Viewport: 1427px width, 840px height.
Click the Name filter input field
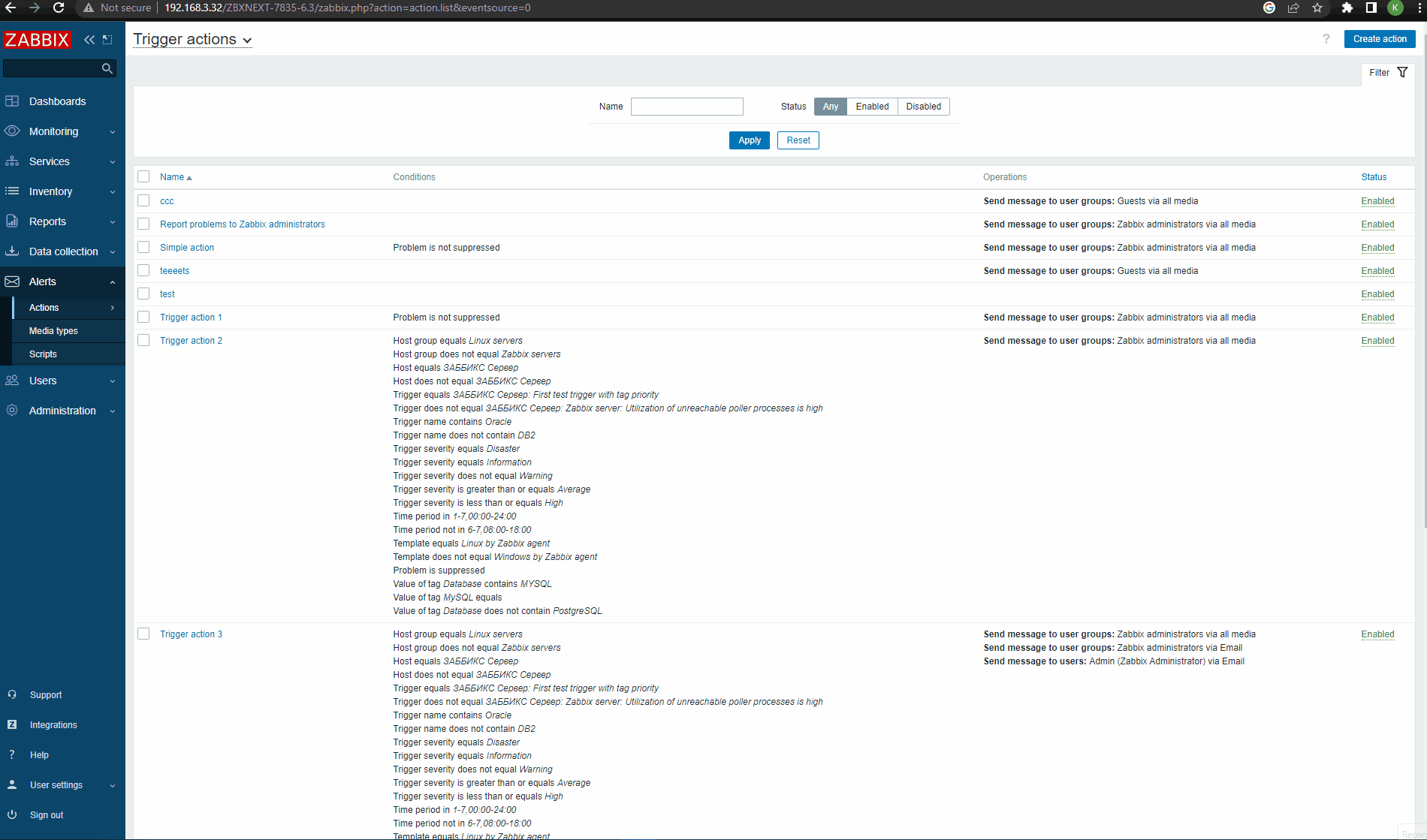pos(687,107)
